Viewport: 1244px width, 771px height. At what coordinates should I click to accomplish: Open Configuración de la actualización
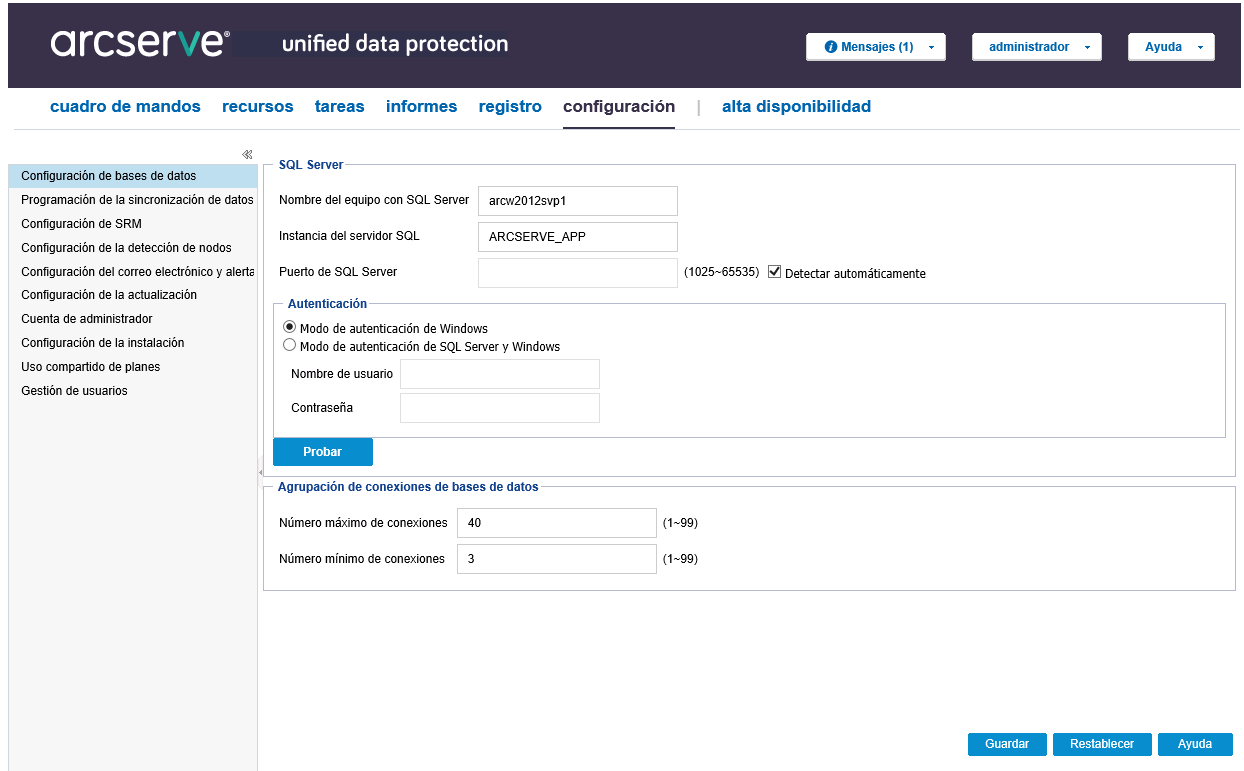132,295
